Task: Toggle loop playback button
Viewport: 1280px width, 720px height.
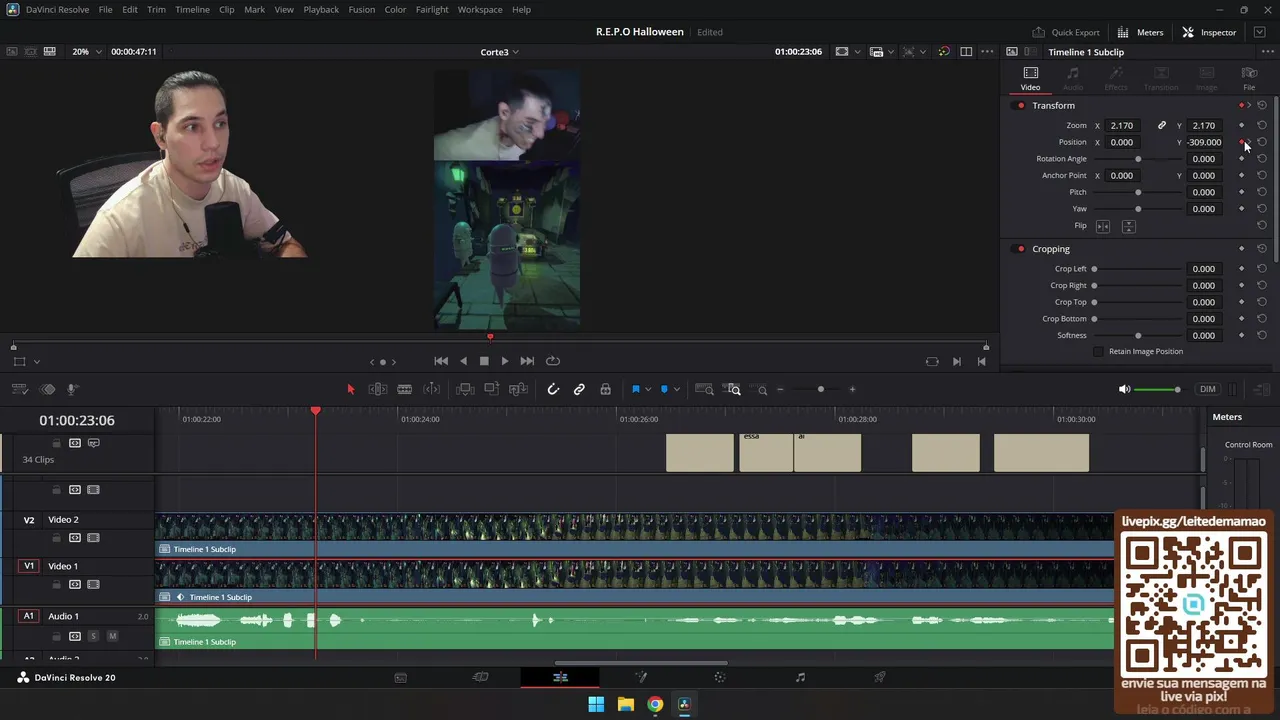Action: pos(553,361)
